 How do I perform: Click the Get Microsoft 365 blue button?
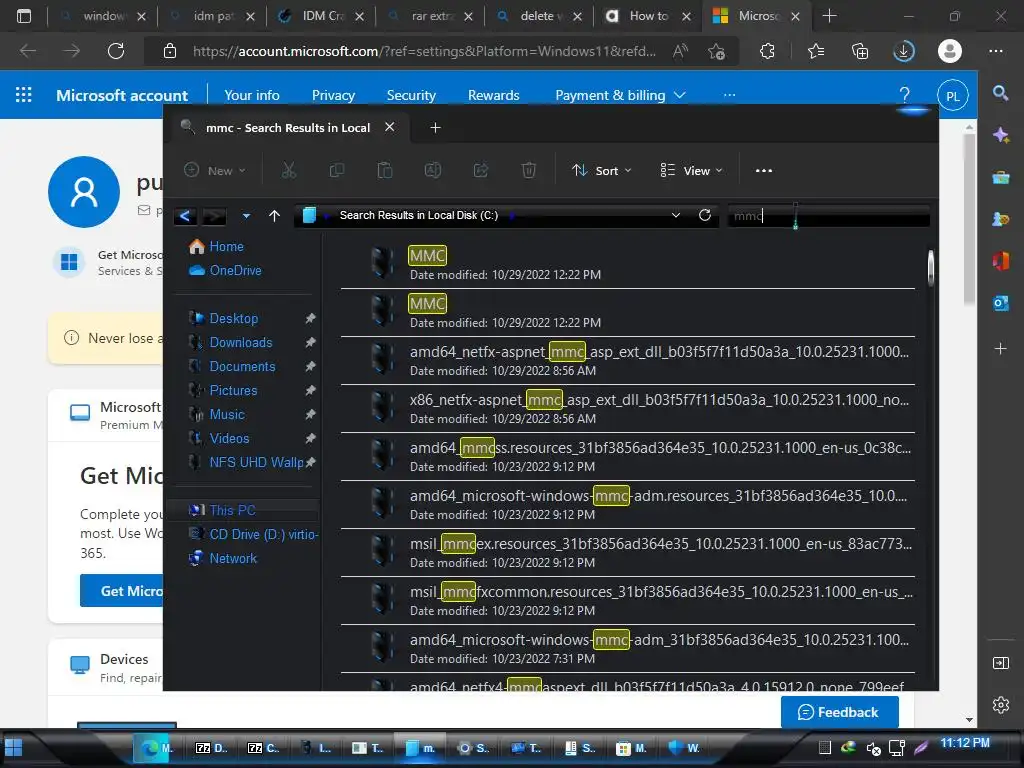121,590
